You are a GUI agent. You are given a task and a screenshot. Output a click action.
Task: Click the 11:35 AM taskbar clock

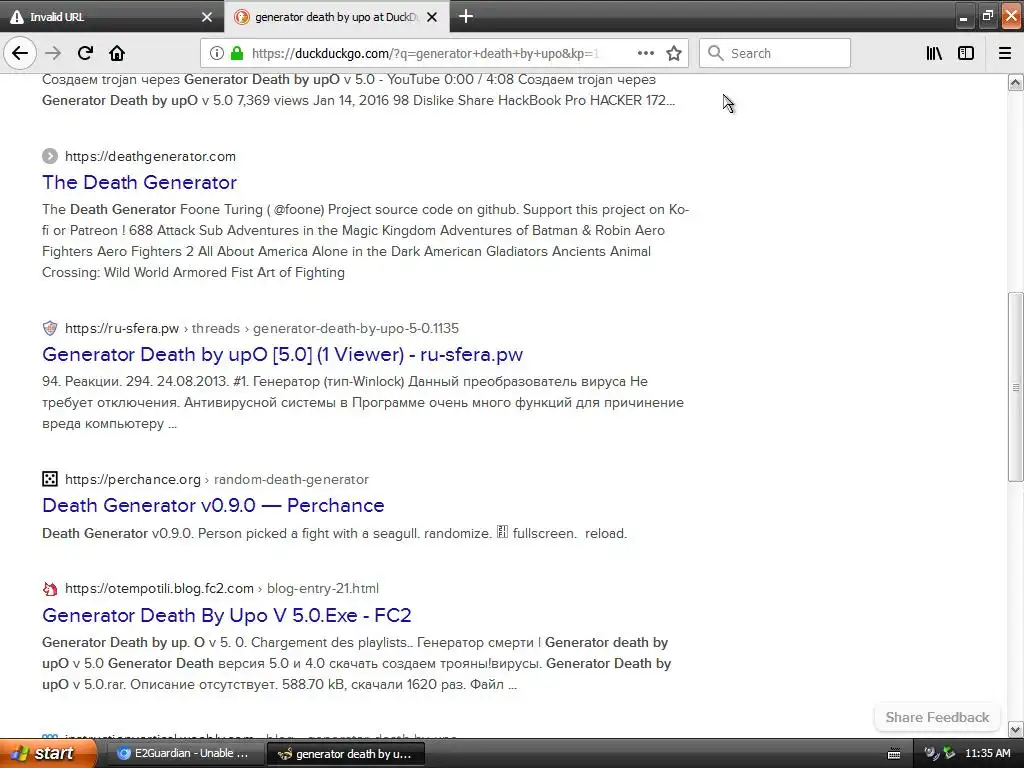987,754
